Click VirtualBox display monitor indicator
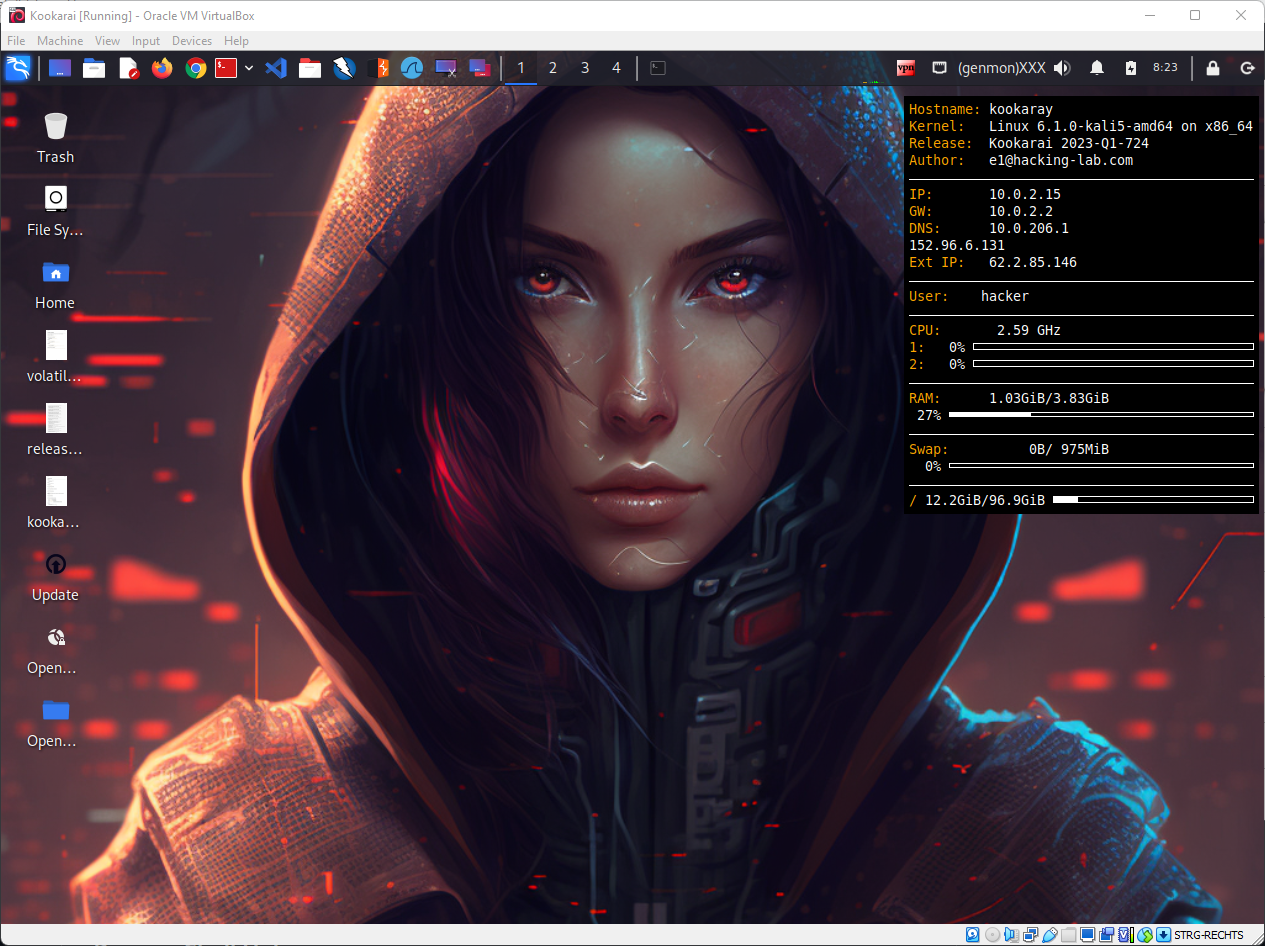This screenshot has width=1265, height=946. (1087, 935)
